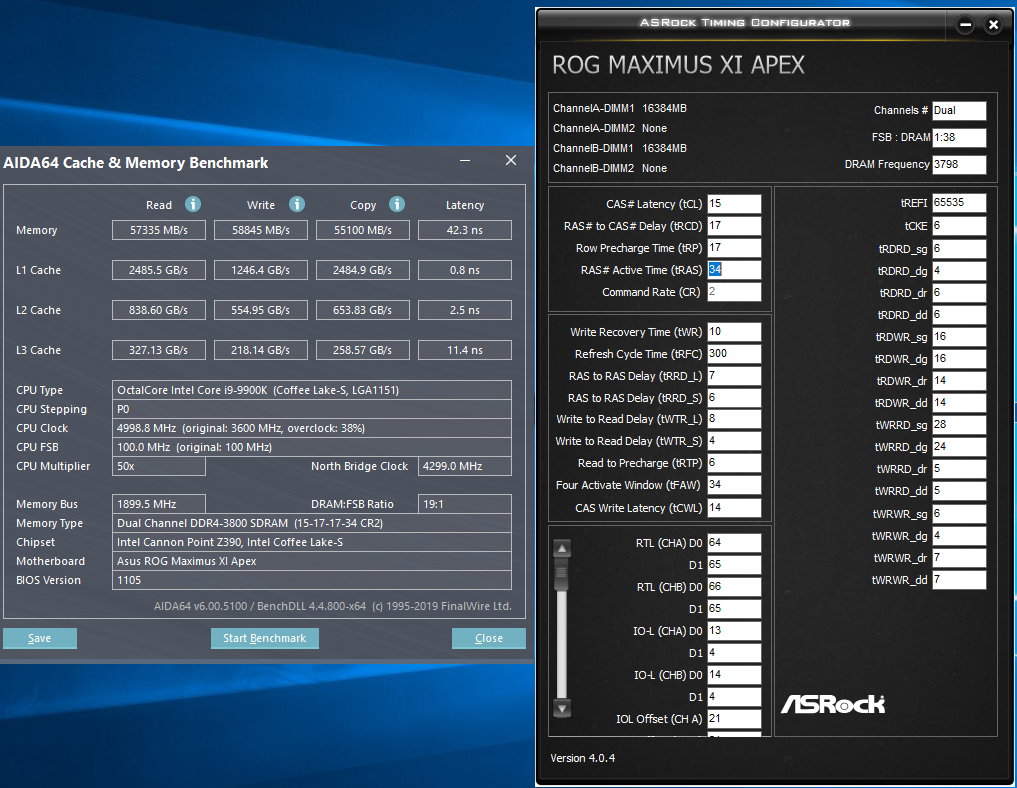Click the Memory Type field text

pyautogui.click(x=312, y=523)
